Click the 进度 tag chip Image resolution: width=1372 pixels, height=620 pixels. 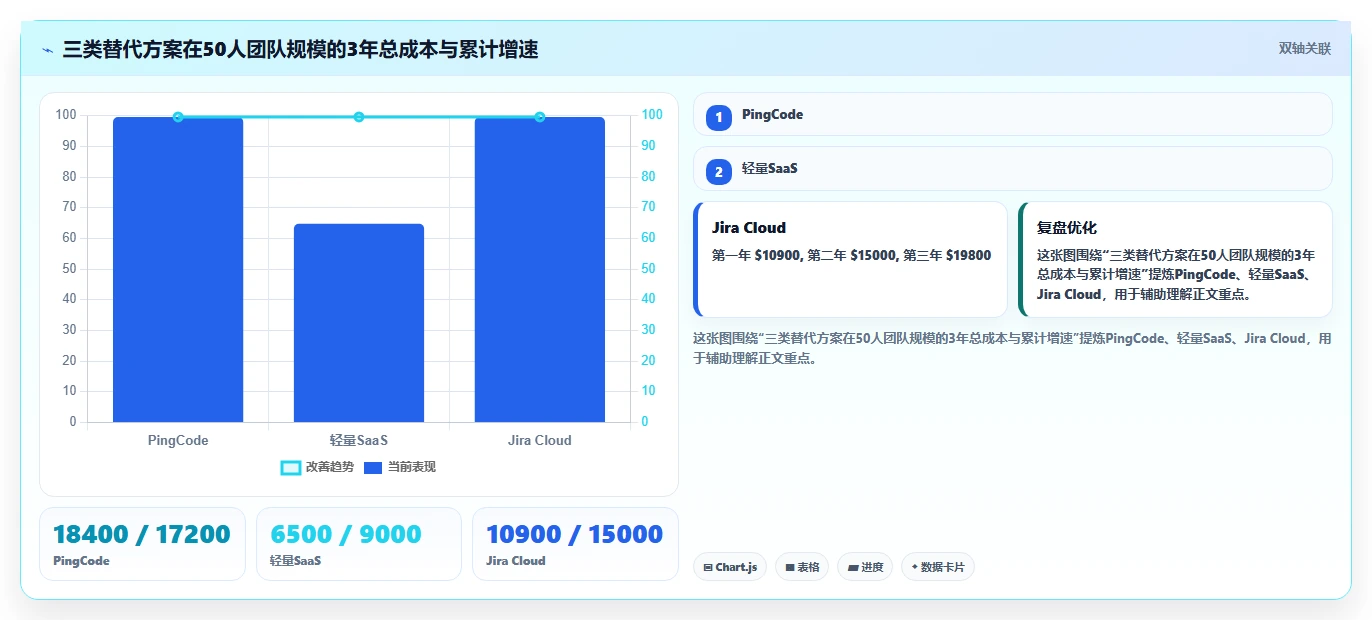[x=864, y=567]
